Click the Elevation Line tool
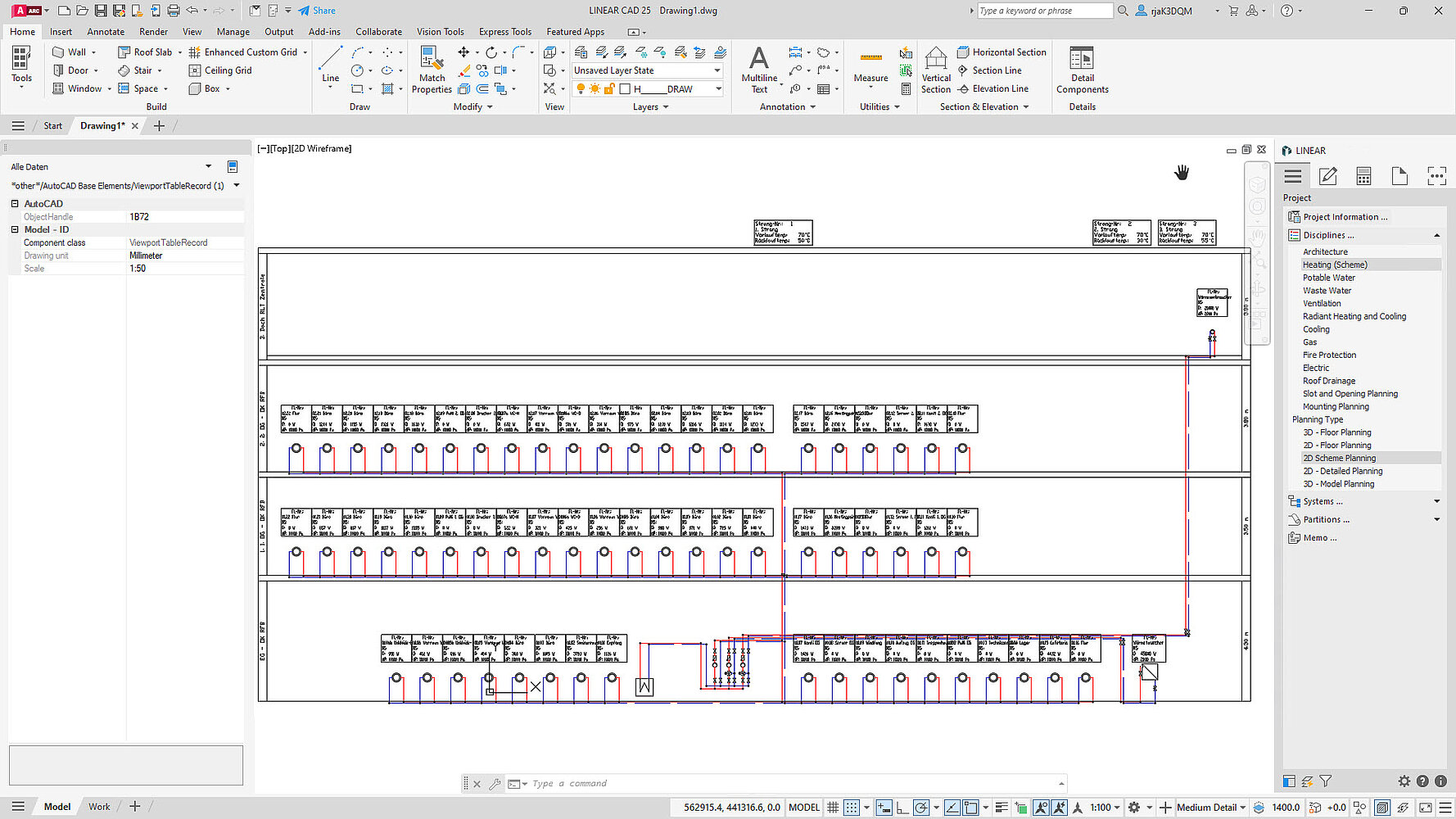 [993, 88]
